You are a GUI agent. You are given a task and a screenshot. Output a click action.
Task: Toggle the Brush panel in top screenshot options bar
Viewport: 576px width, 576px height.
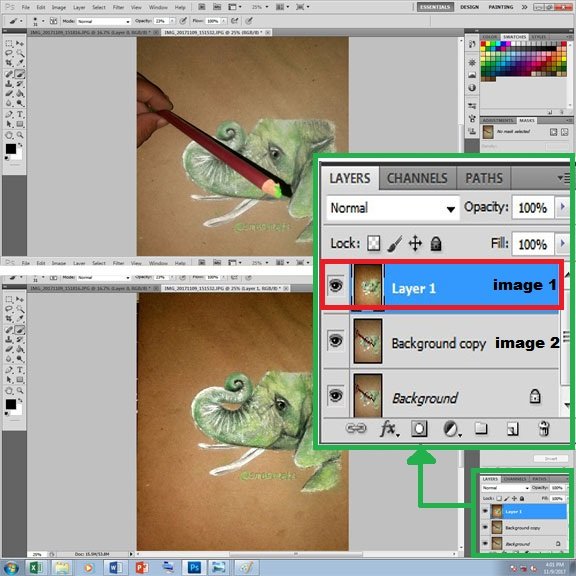(x=54, y=21)
